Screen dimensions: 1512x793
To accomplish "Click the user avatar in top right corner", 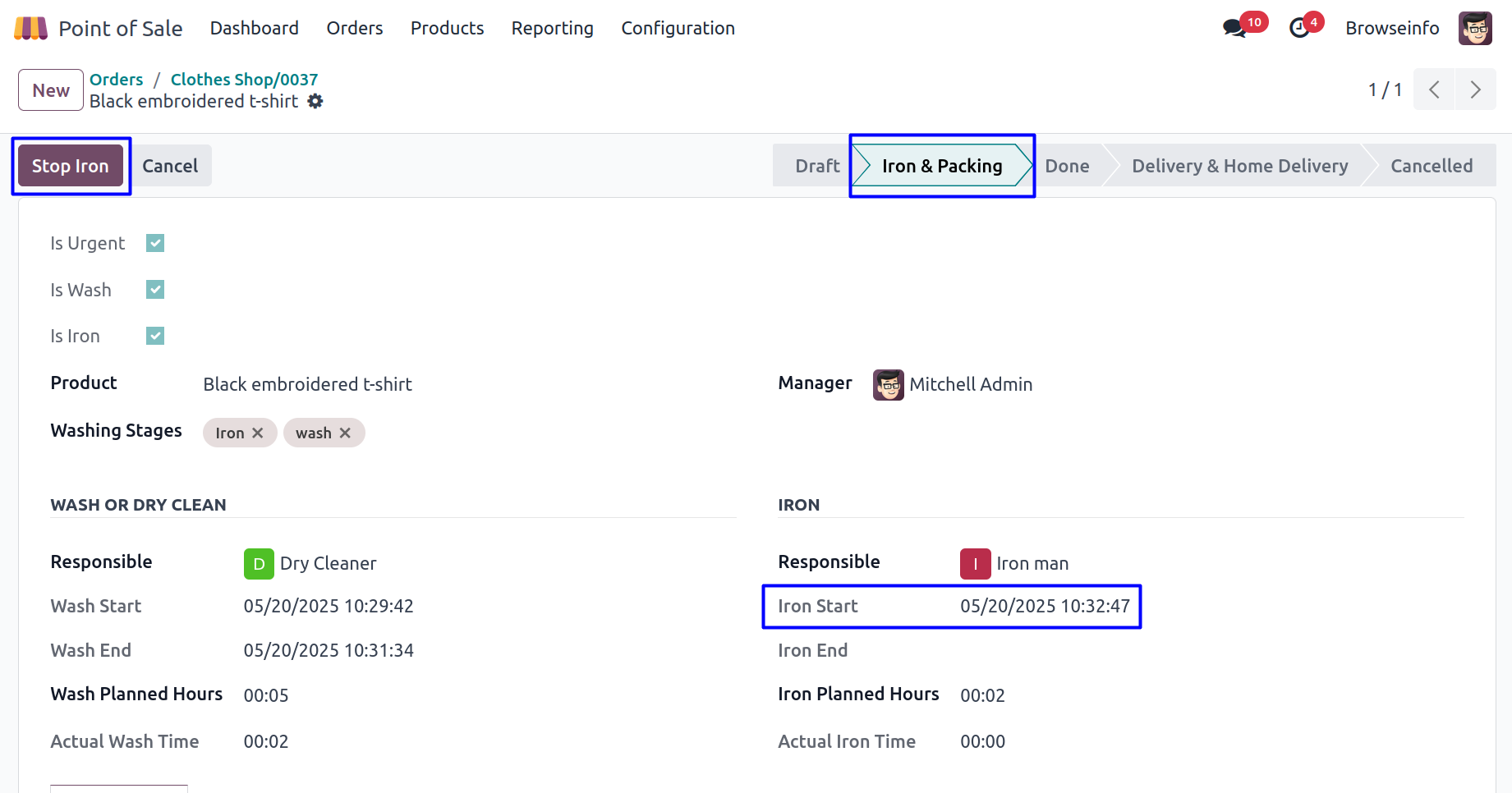I will coord(1475,29).
